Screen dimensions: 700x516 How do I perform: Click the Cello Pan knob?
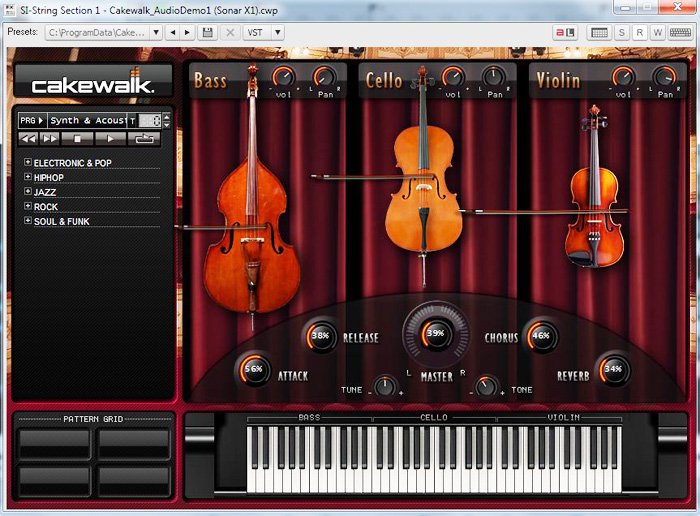(494, 77)
